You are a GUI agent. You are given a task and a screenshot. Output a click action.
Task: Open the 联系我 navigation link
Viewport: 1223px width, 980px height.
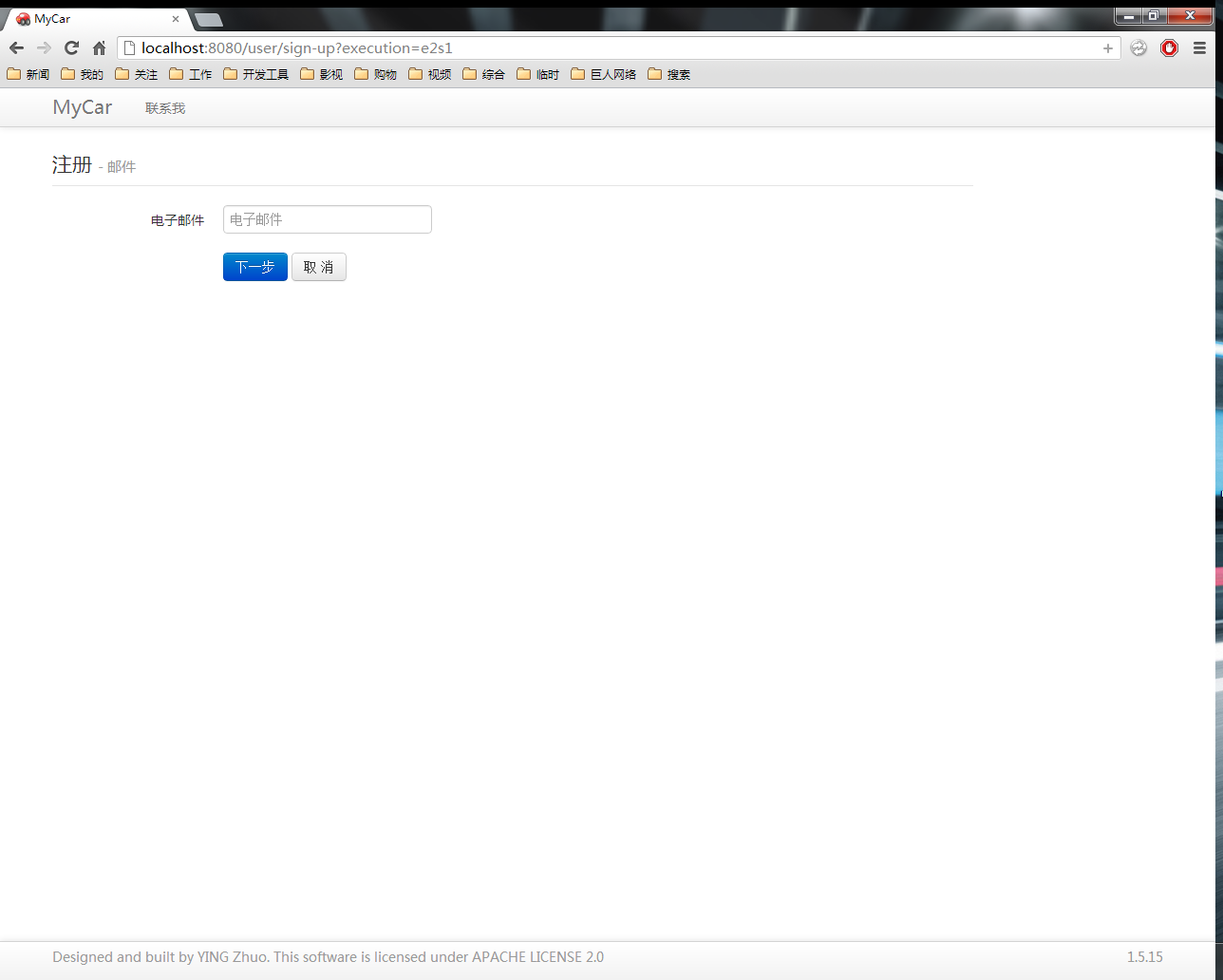[x=165, y=108]
